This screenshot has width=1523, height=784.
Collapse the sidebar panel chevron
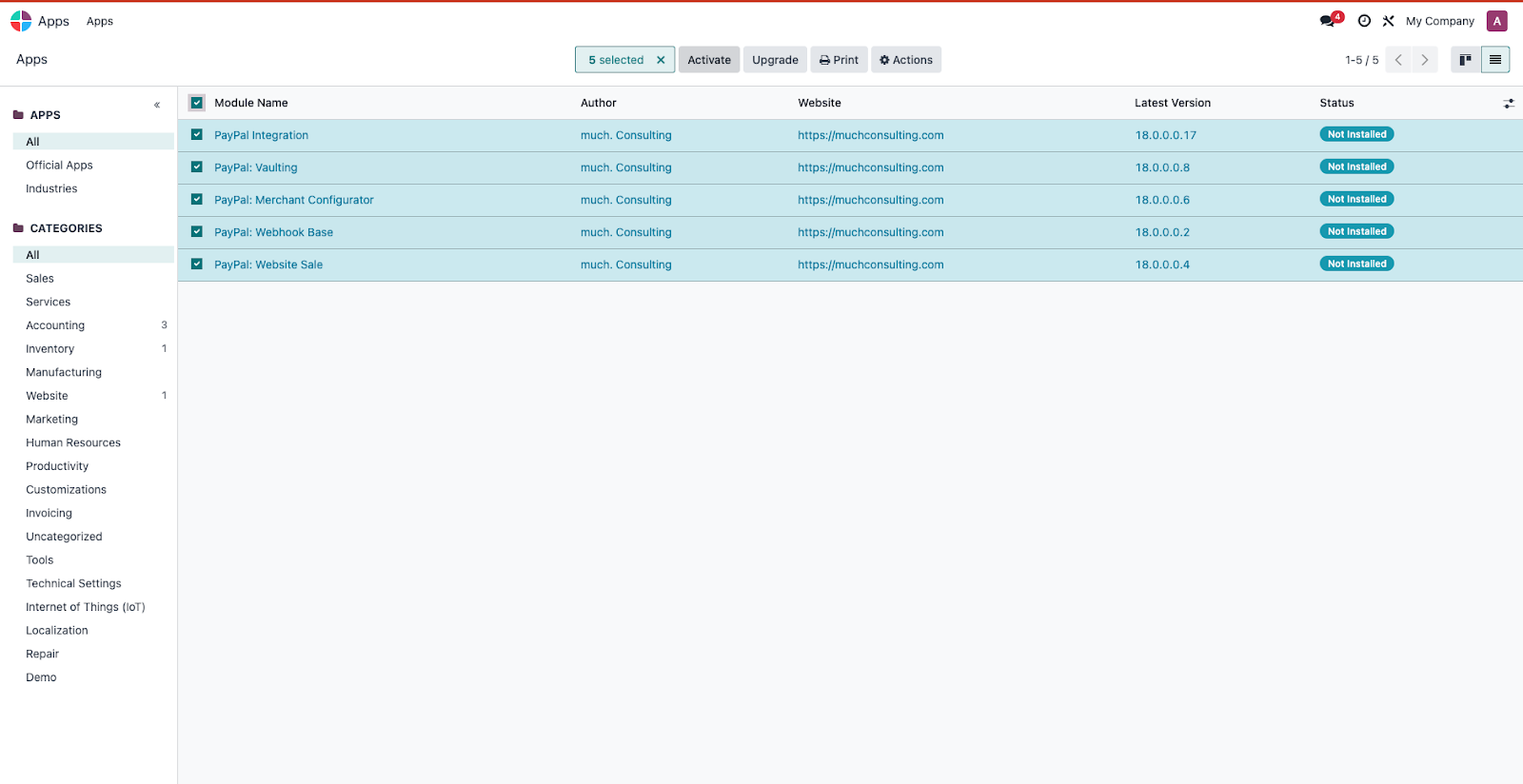(x=157, y=105)
